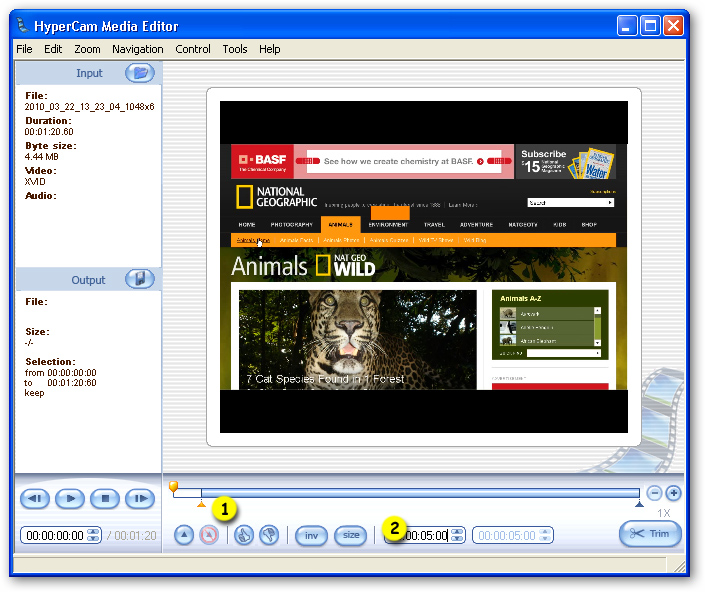705x592 pixels.
Task: Click the size button
Action: click(351, 535)
